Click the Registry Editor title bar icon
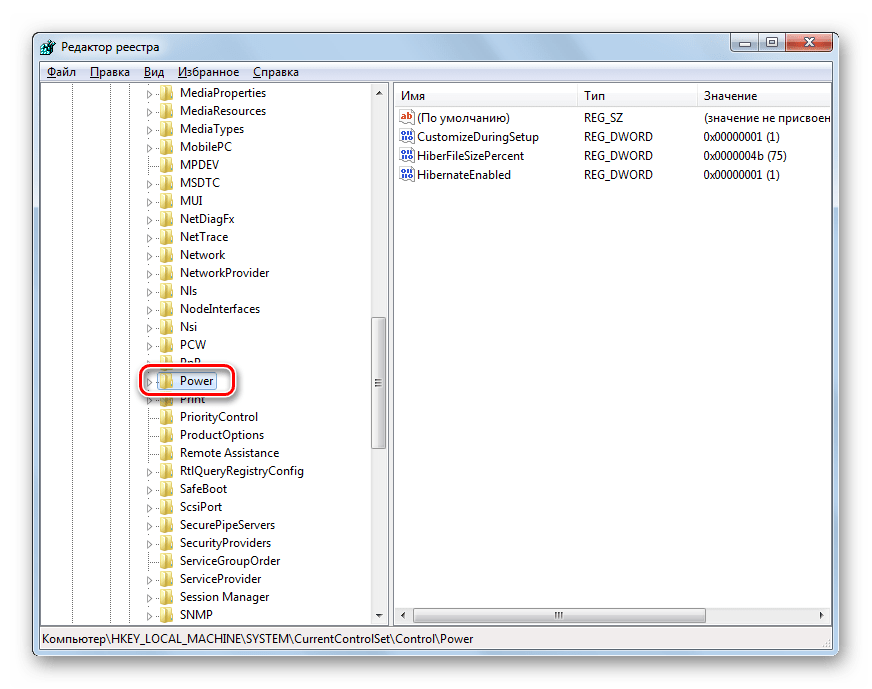Viewport: 872px width, 689px height. [x=48, y=47]
